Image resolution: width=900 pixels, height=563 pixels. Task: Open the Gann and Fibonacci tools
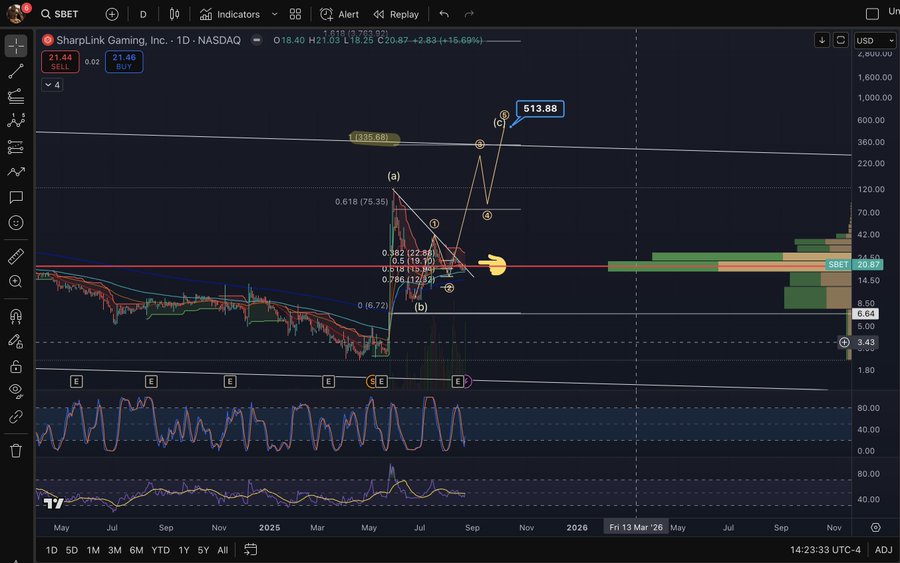point(16,96)
